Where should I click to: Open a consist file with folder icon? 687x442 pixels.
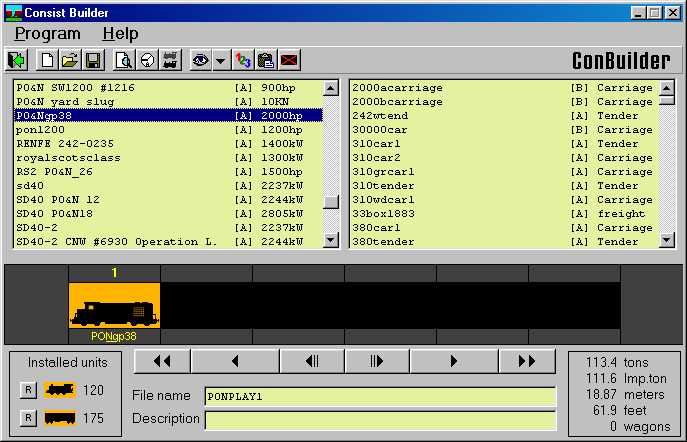click(x=70, y=60)
